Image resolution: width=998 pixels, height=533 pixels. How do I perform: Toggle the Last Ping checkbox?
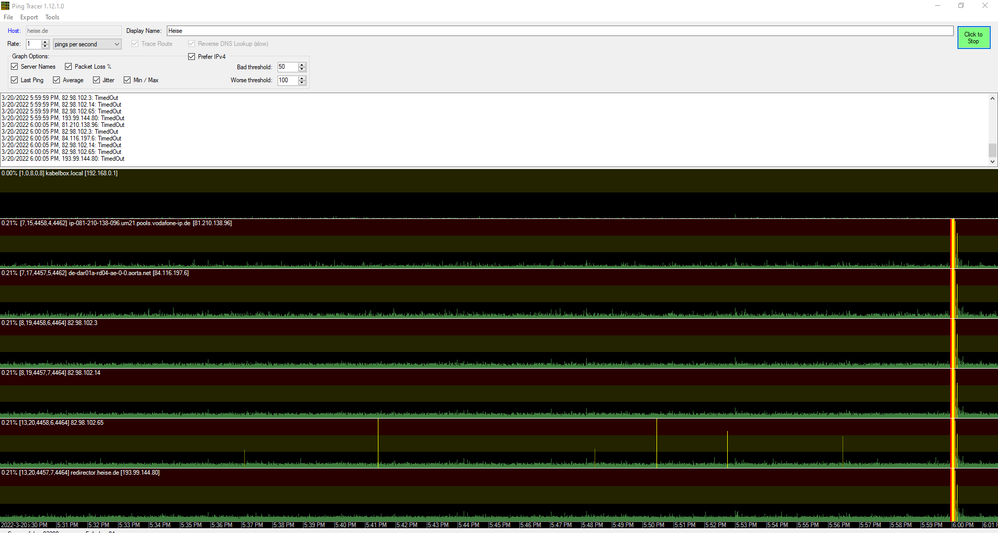[15, 80]
